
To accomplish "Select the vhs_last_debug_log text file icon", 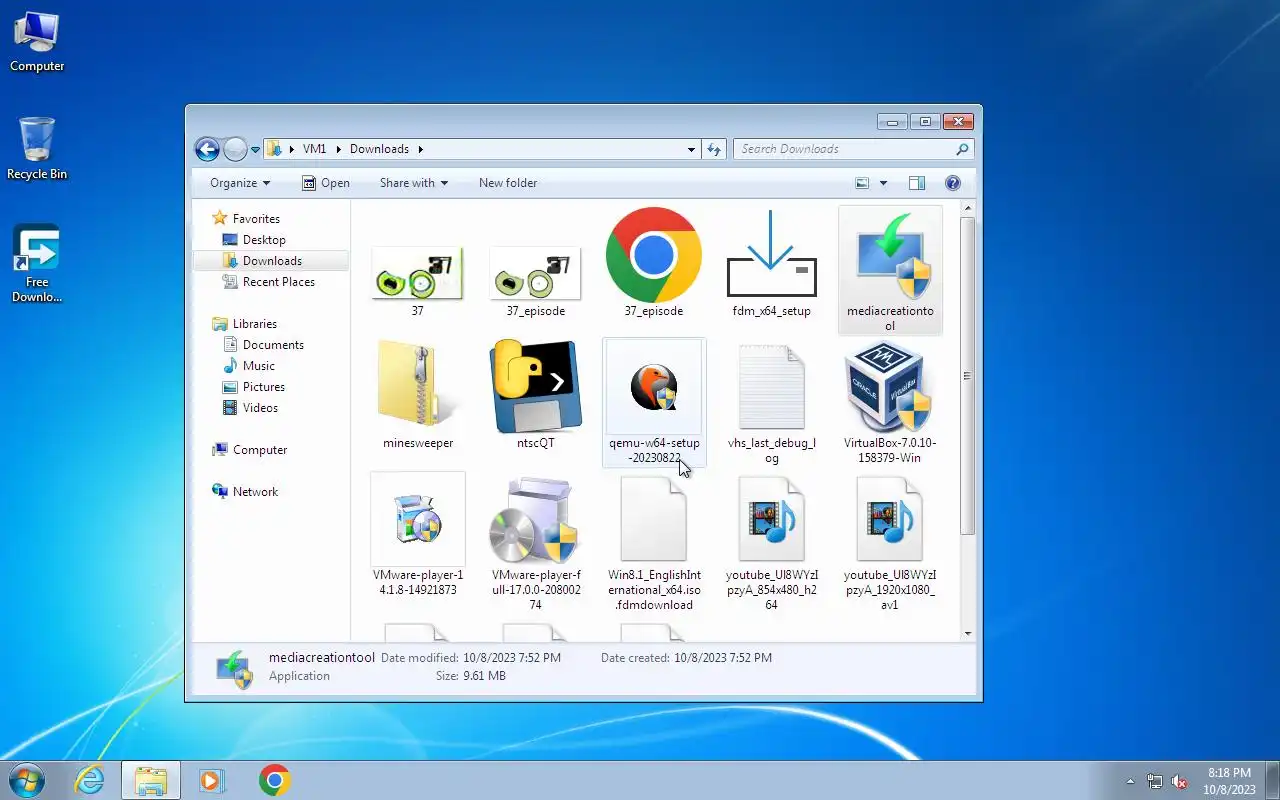I will coord(771,387).
